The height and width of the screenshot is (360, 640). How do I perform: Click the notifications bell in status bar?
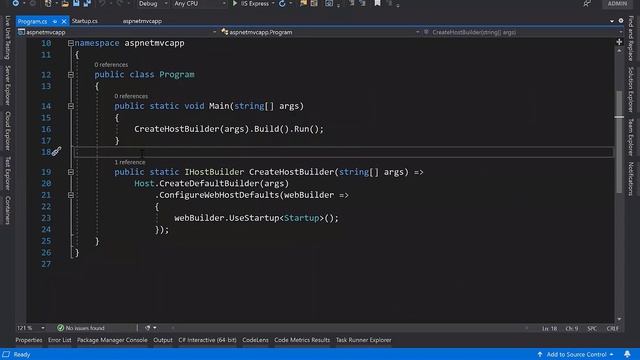(x=627, y=354)
